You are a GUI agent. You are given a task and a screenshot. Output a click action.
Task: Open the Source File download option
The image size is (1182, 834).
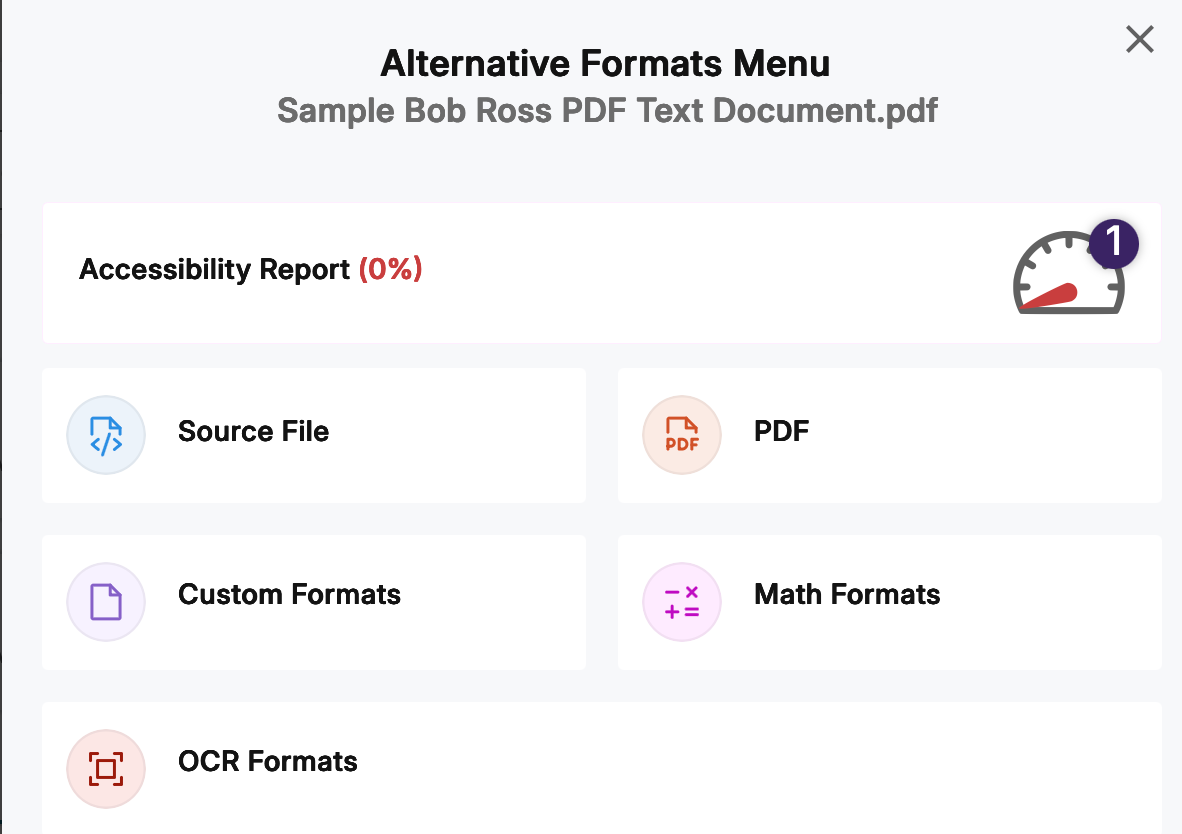coord(253,432)
